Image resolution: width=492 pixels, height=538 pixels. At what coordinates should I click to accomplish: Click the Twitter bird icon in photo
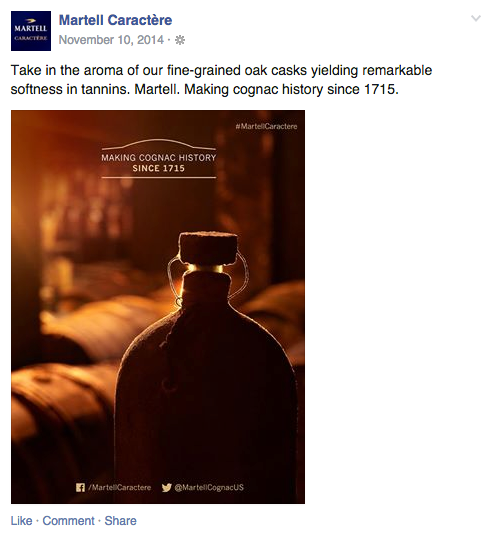[167, 488]
